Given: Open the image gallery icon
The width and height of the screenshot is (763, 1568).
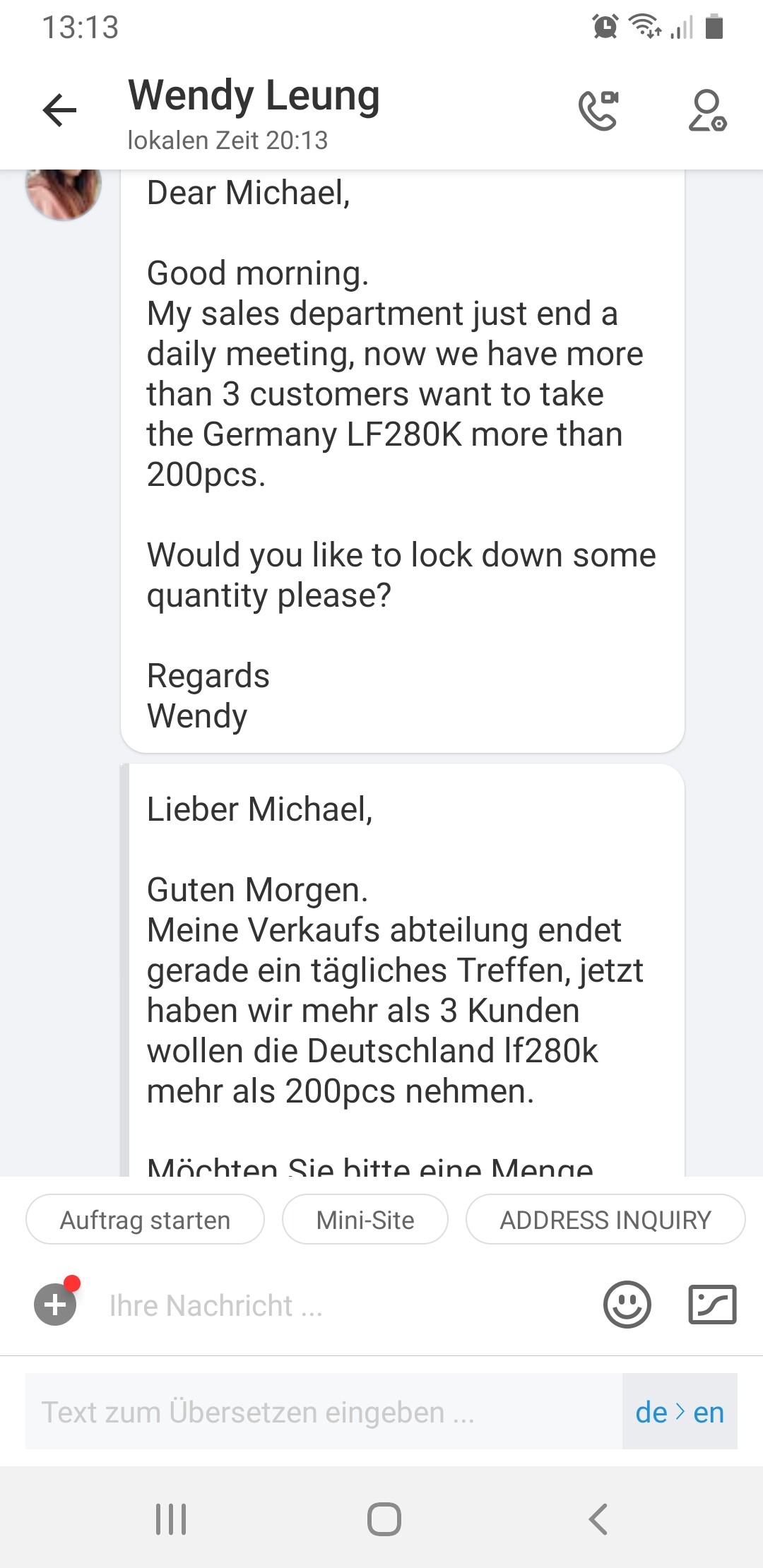Looking at the screenshot, I should point(712,1304).
